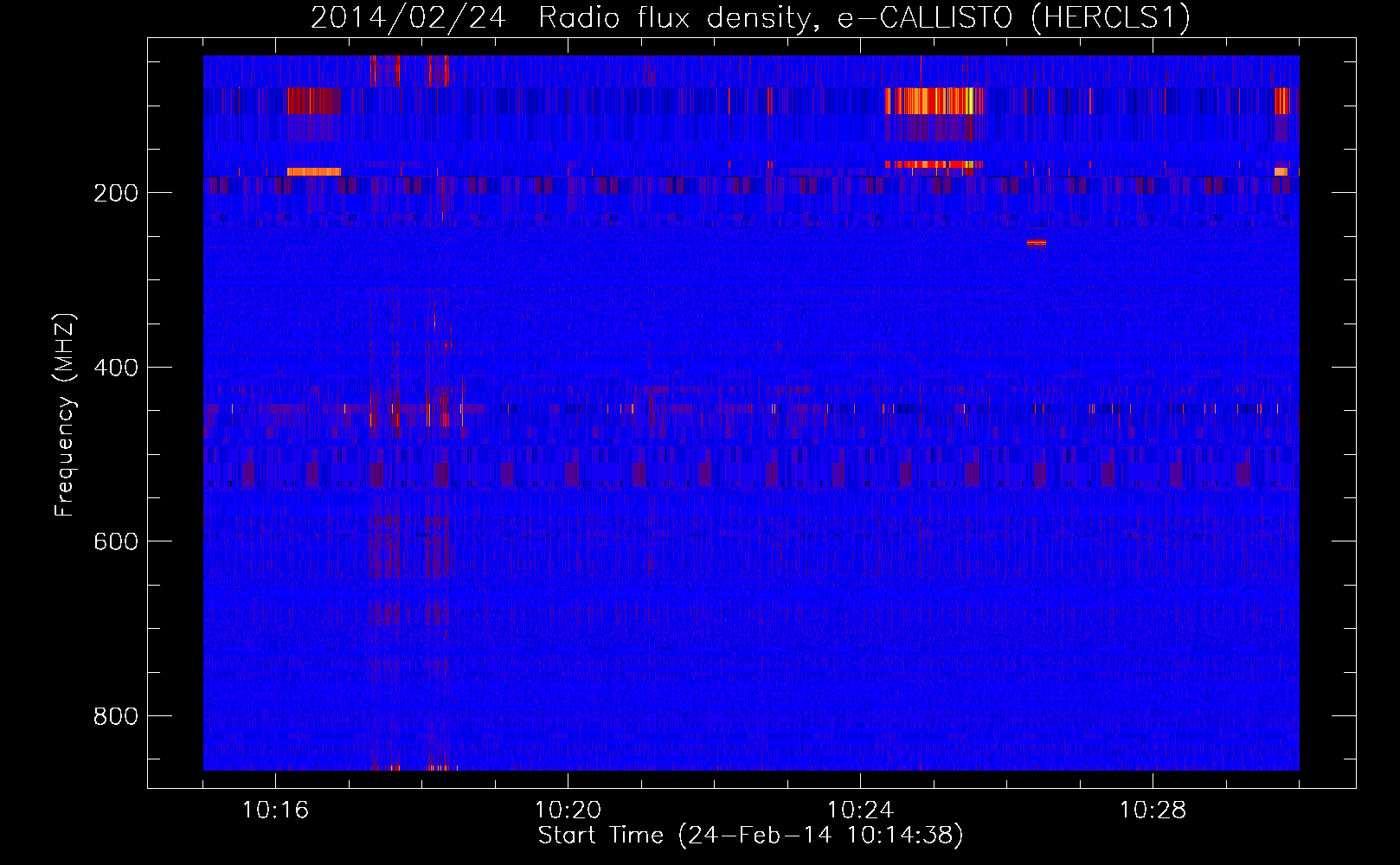Click the small red isolated spot near 10:26
Image resolution: width=1400 pixels, height=865 pixels.
point(1037,242)
